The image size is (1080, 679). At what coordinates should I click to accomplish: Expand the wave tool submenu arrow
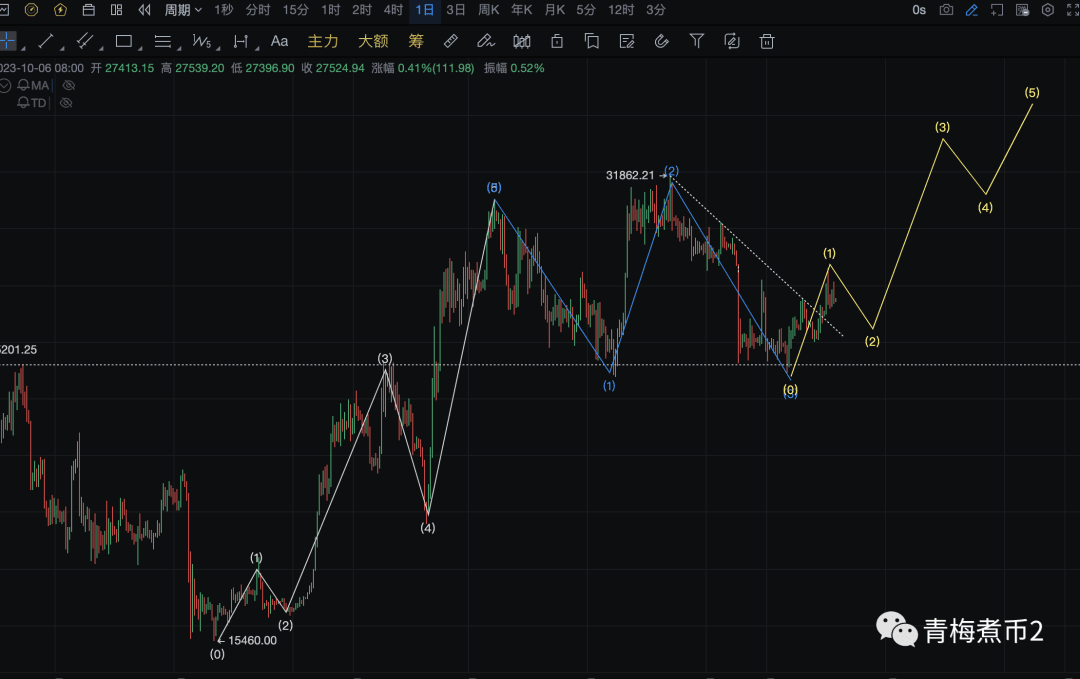click(218, 48)
